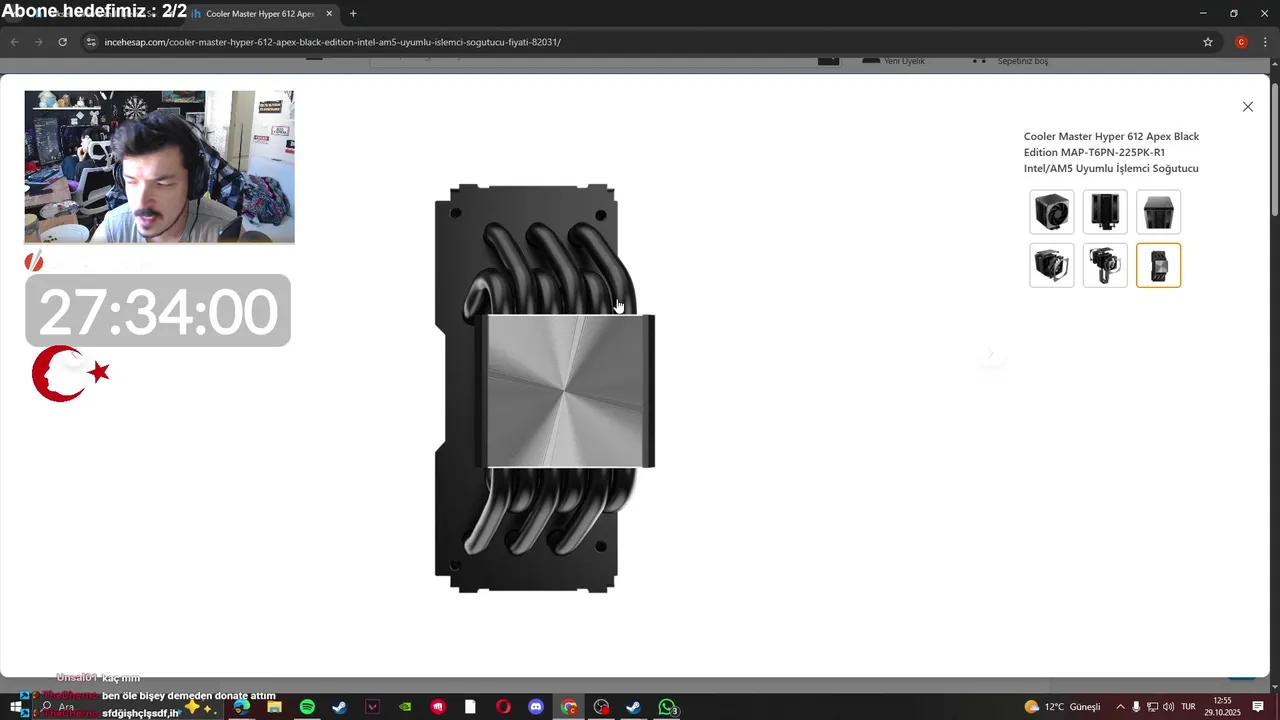1280x720 pixels.
Task: Open WhatsApp from the taskbar
Action: point(667,707)
